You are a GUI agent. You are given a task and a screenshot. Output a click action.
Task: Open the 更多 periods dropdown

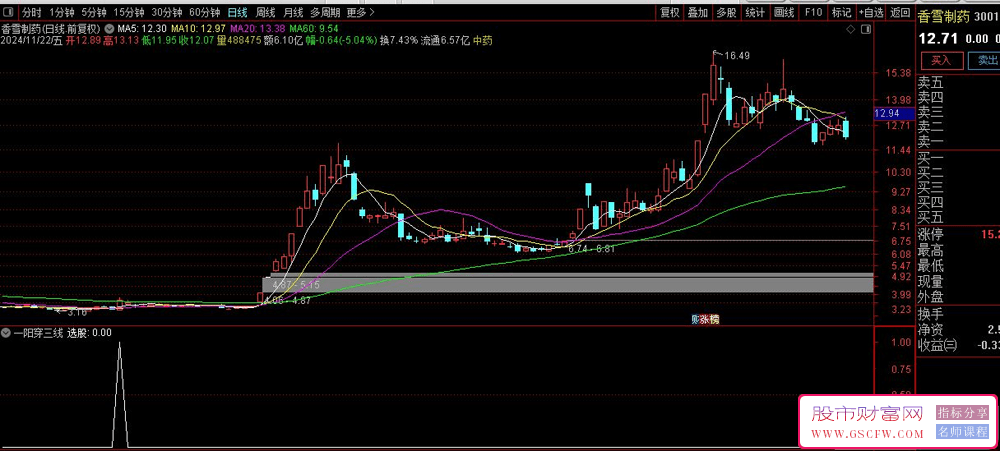click(x=361, y=12)
